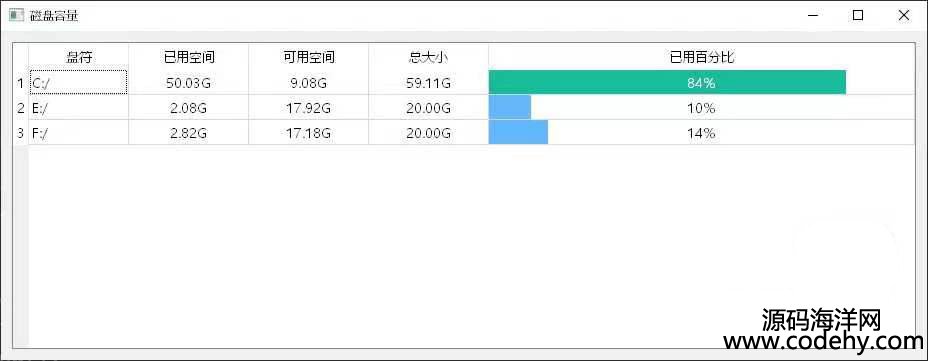928x361 pixels.
Task: Select row header number 2
Action: 21,108
